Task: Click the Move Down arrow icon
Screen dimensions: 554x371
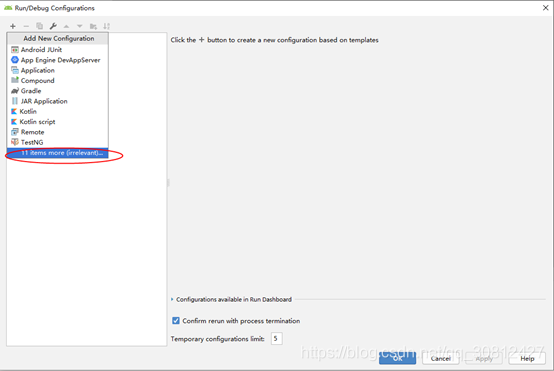Action: tap(80, 26)
